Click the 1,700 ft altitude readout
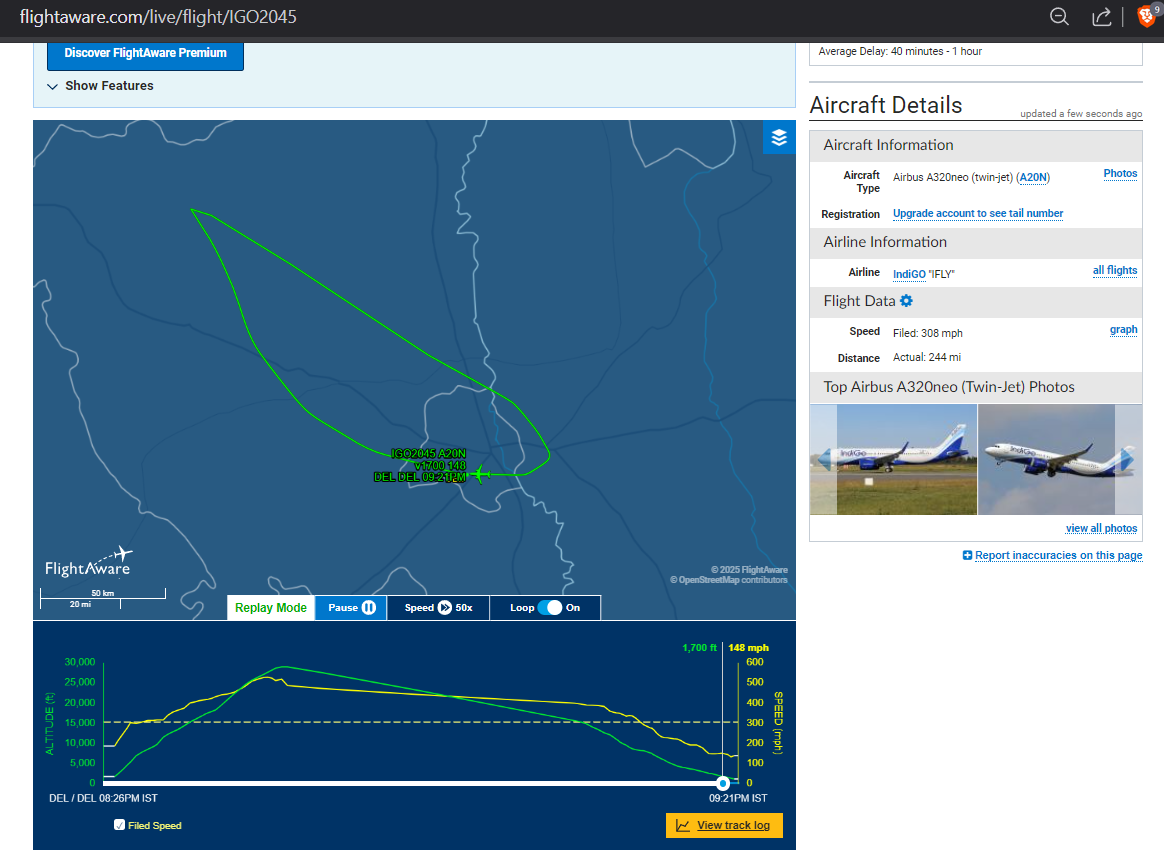 click(x=699, y=648)
